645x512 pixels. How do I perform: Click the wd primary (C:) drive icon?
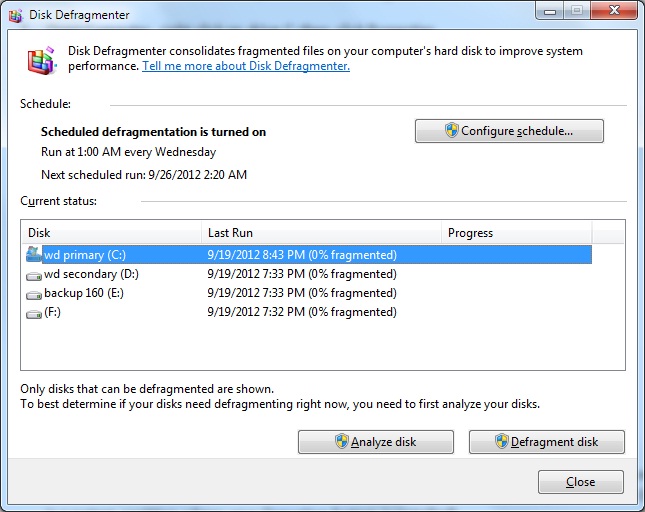tap(34, 255)
